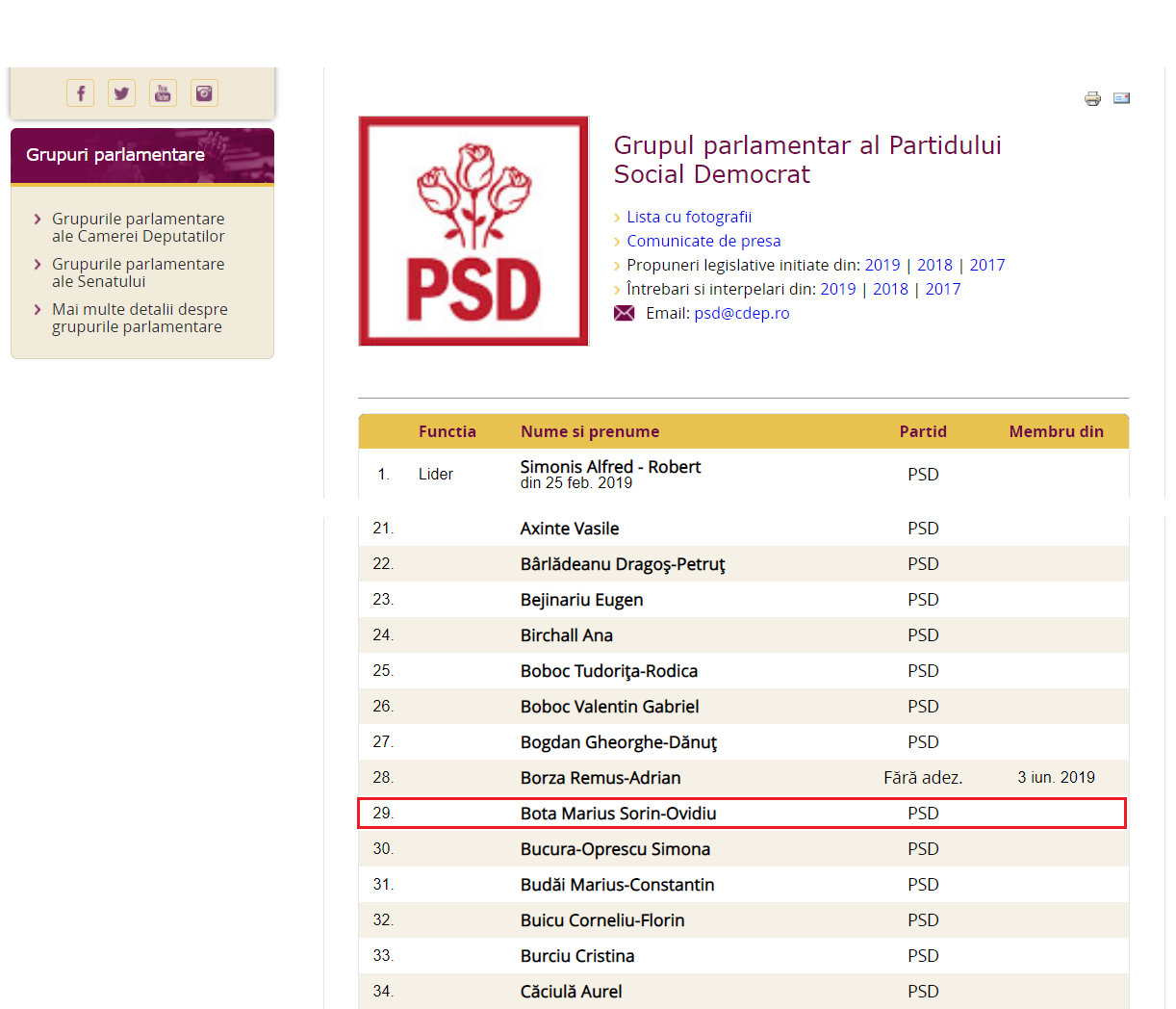Open Grupurile parlamentare ale Senatului link
Image resolution: width=1176 pixels, height=1009 pixels.
click(138, 272)
